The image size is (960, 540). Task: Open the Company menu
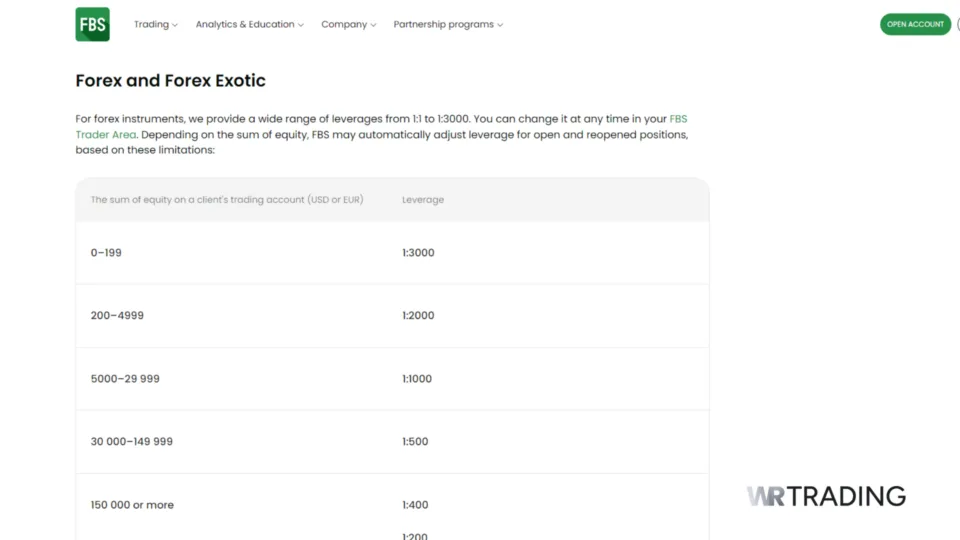tap(344, 24)
